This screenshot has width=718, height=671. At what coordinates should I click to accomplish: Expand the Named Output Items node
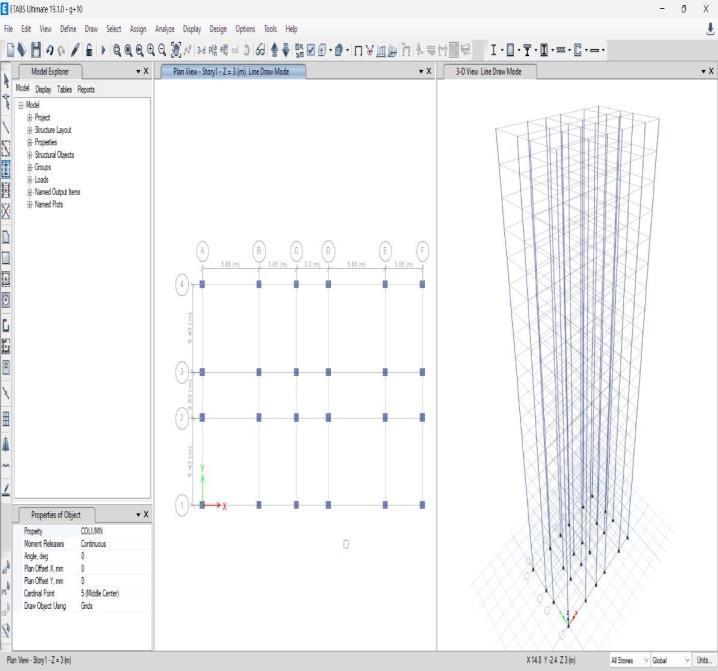(x=30, y=192)
